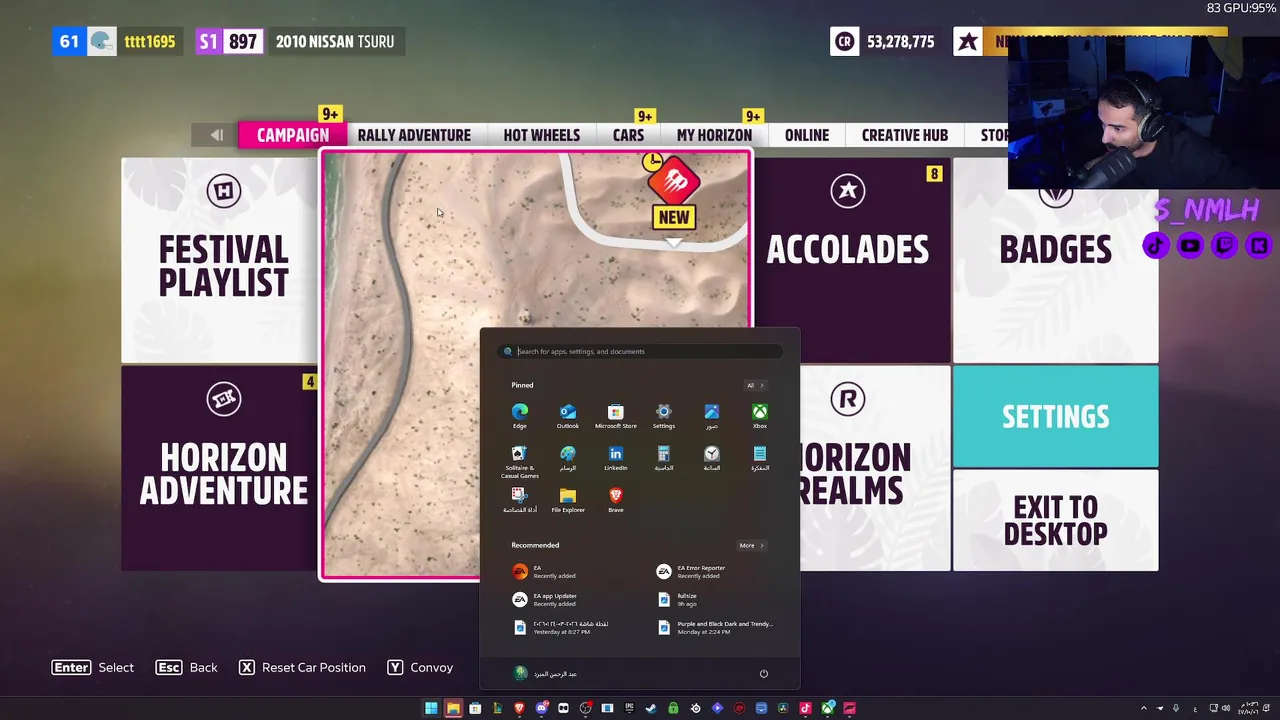Viewport: 1280px width, 720px height.
Task: Click the Esc Back prompt
Action: coord(187,667)
